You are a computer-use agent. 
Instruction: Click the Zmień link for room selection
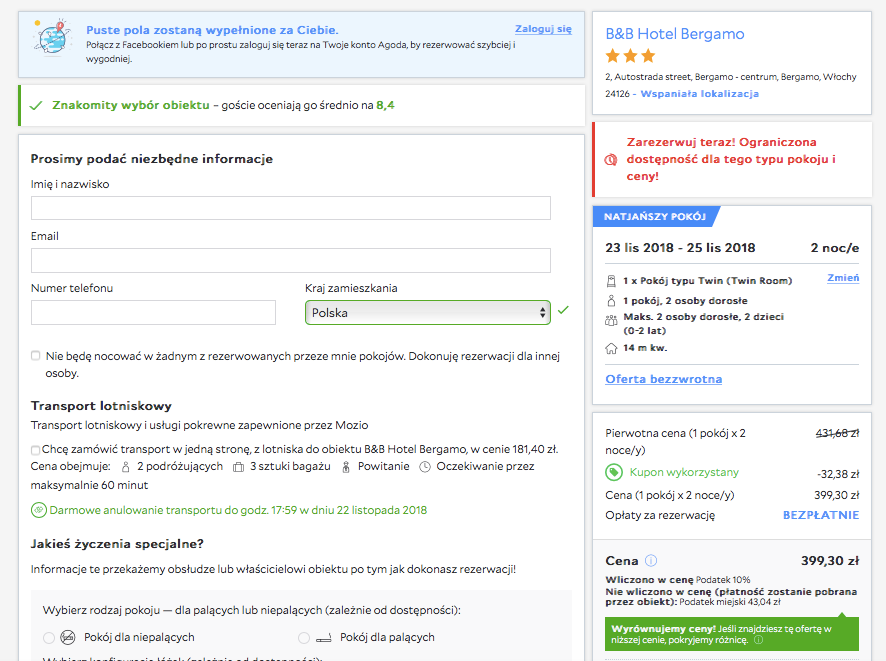(843, 277)
